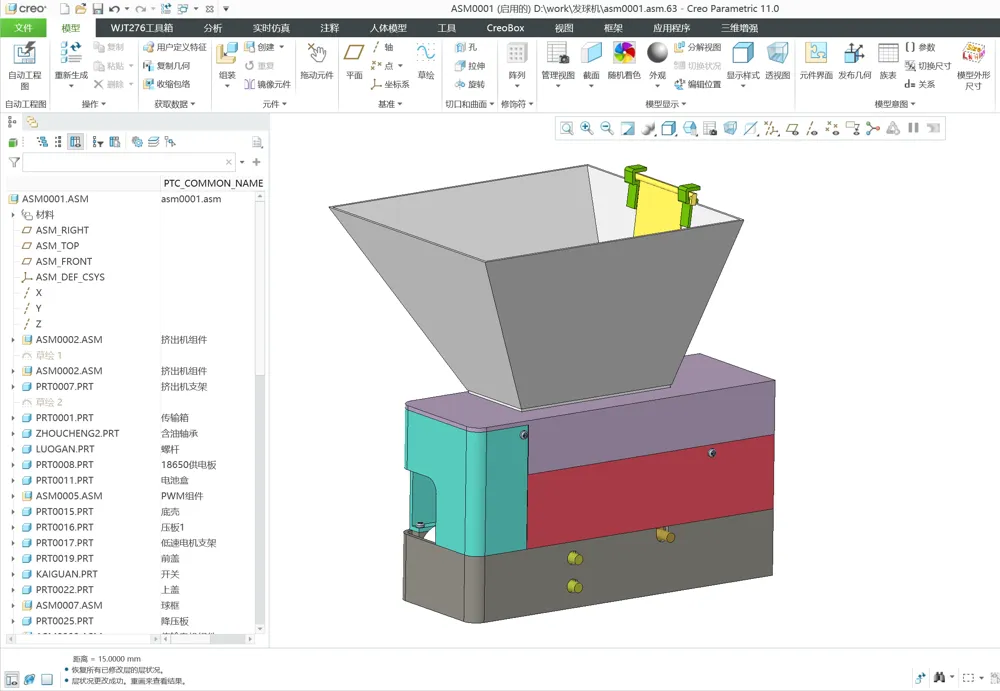Click the File (文件) button
This screenshot has height=691, width=1000.
(24, 28)
